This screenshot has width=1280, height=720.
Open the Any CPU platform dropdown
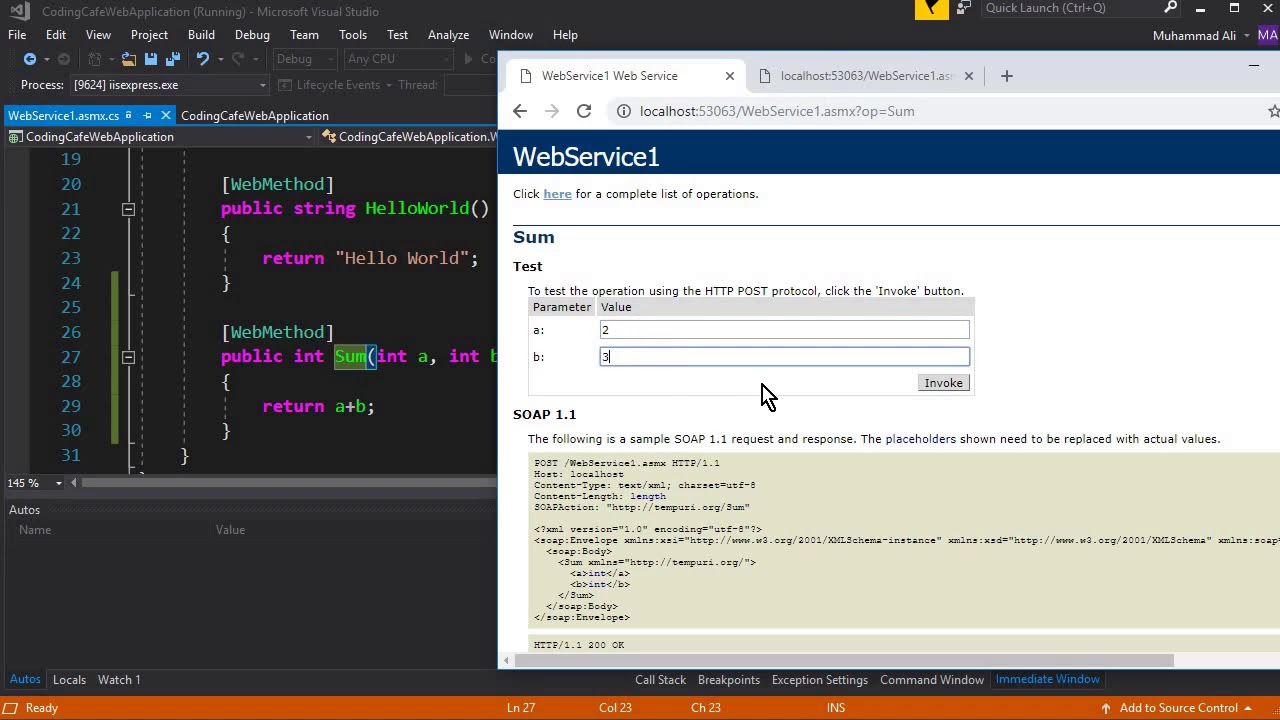[x=444, y=60]
